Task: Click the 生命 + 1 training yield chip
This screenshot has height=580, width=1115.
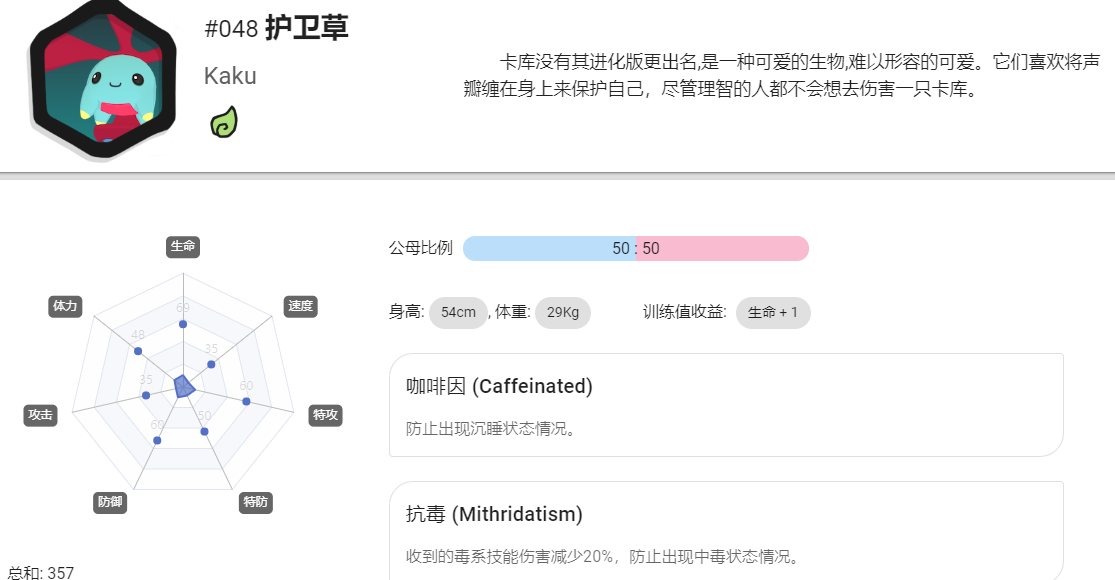Action: [x=773, y=313]
